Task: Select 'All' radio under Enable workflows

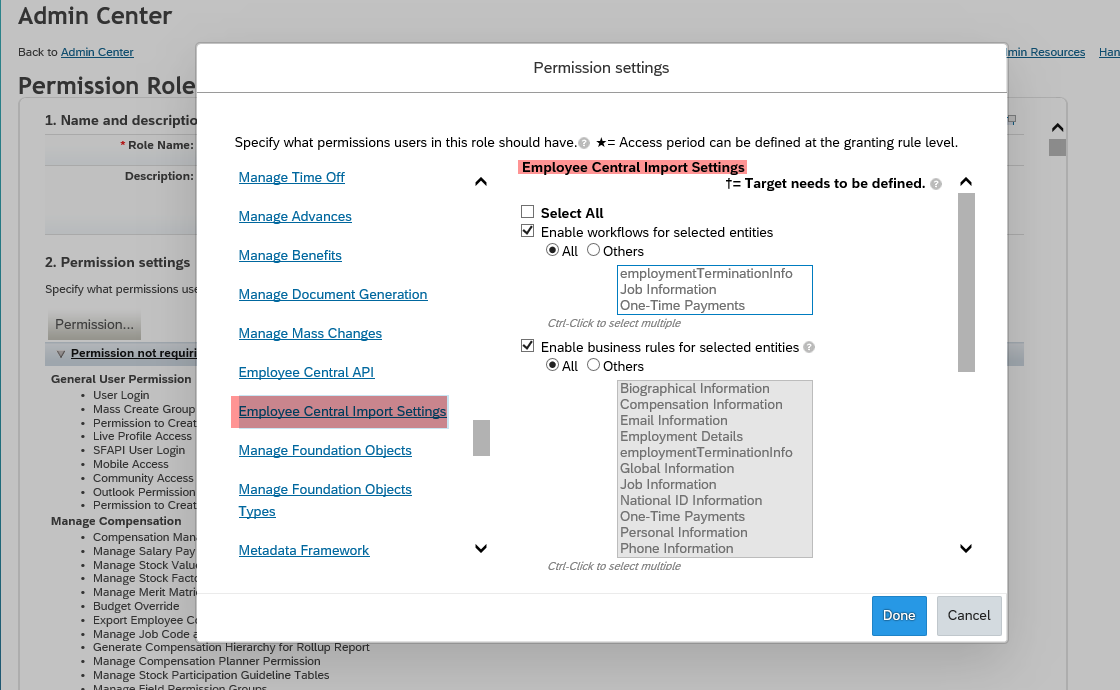Action: pos(552,250)
